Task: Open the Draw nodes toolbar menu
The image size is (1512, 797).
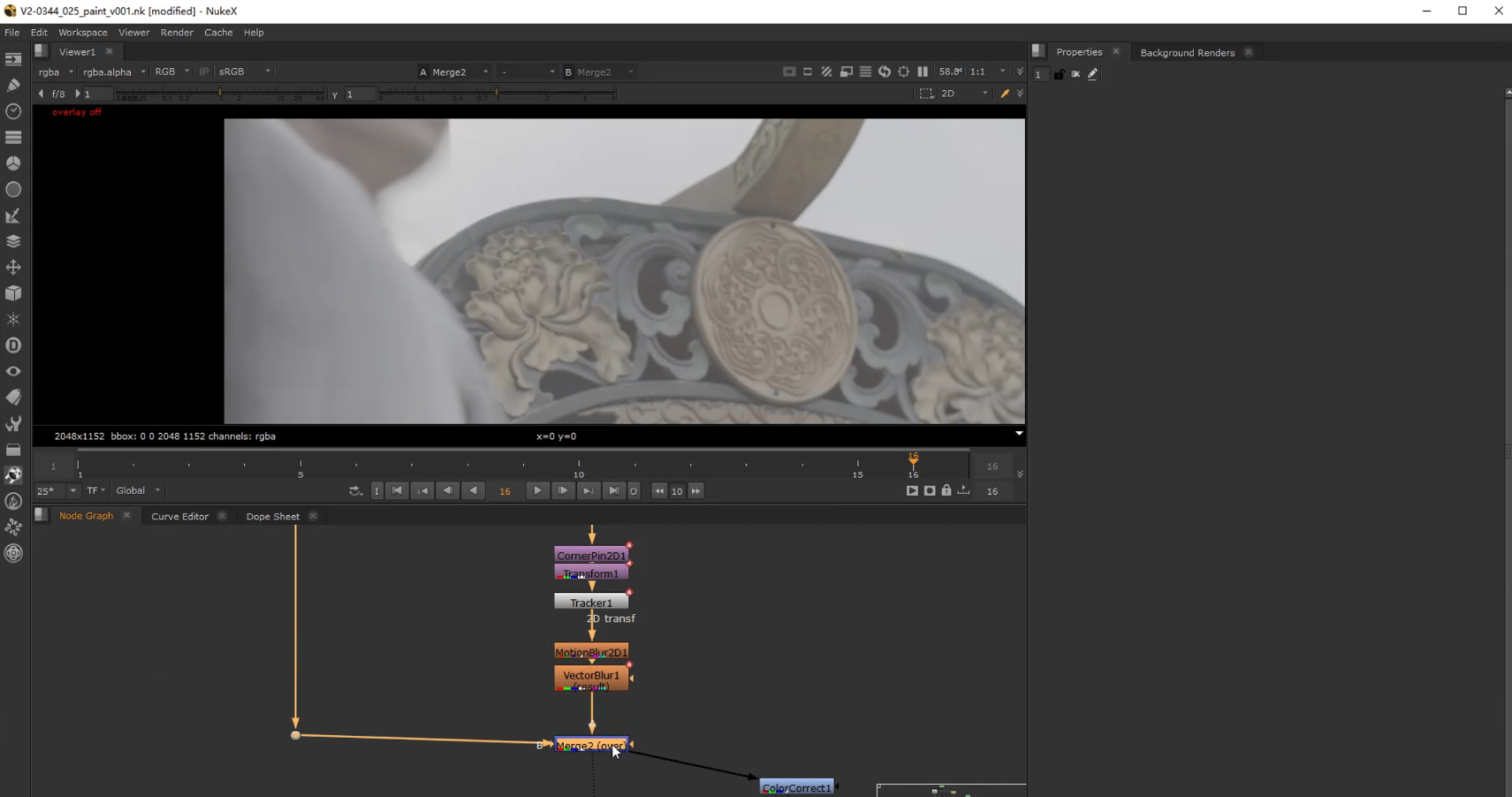Action: (x=13, y=86)
